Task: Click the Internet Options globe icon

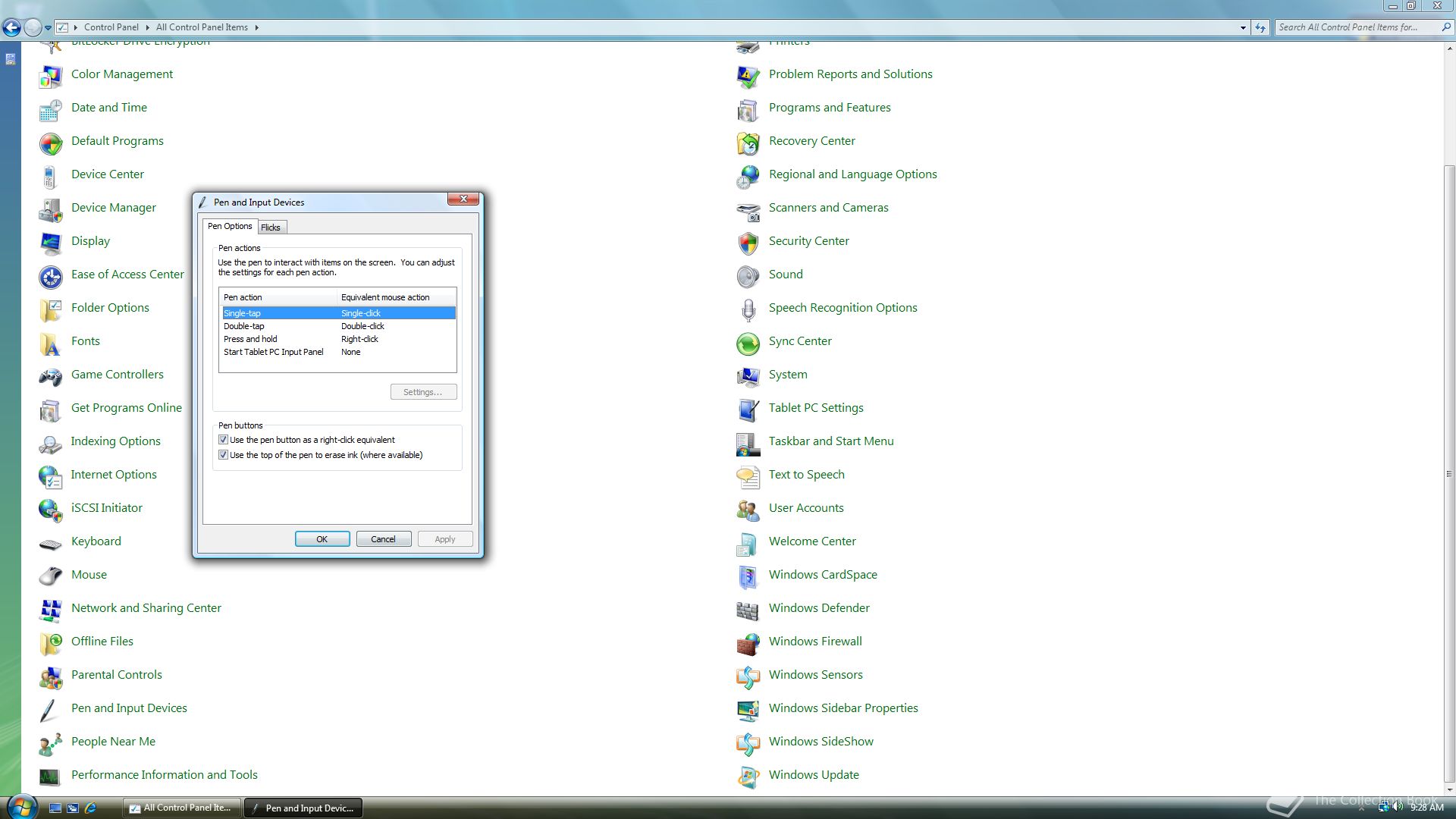Action: pos(51,475)
